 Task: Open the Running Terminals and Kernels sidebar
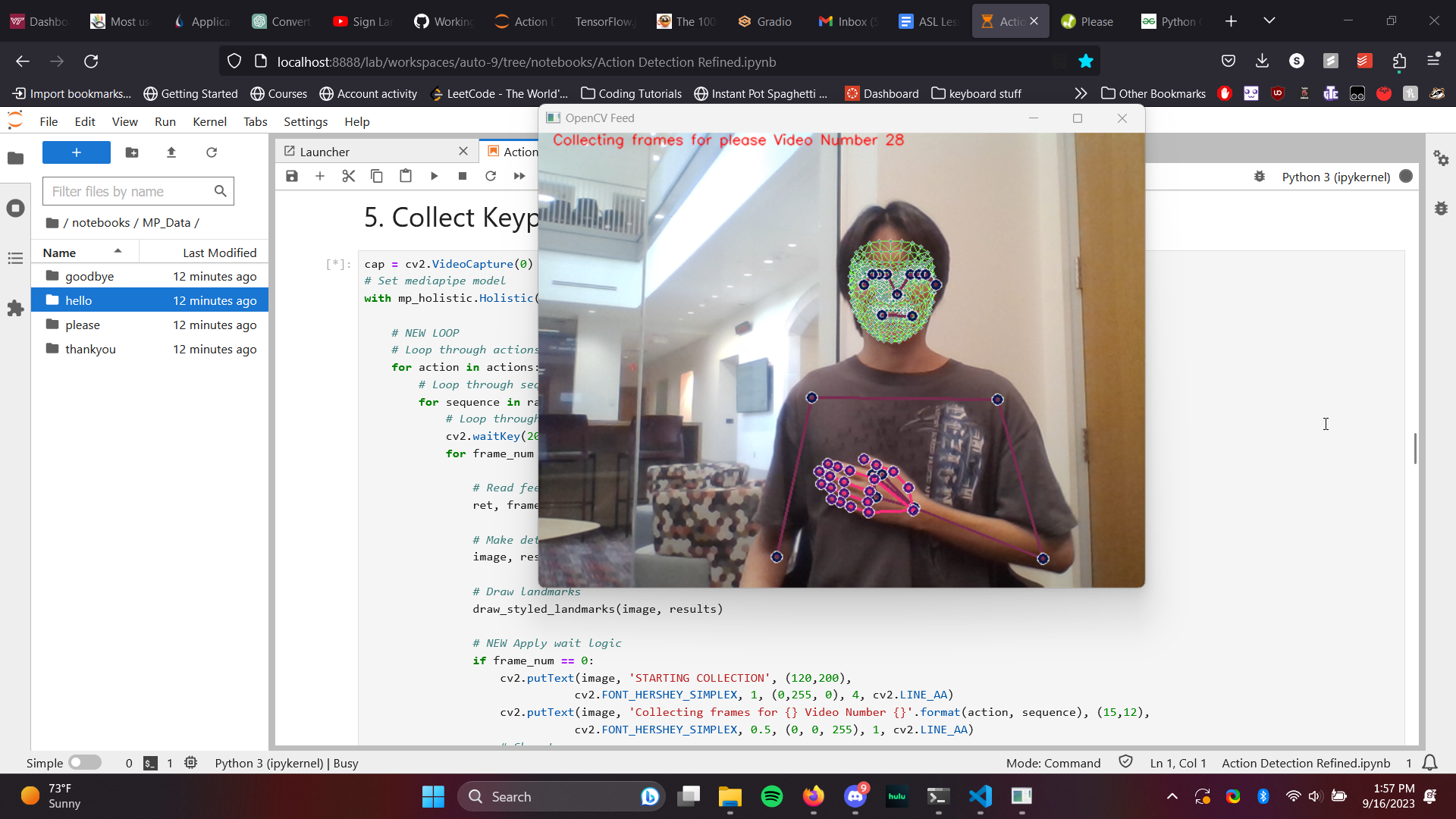pyautogui.click(x=15, y=208)
